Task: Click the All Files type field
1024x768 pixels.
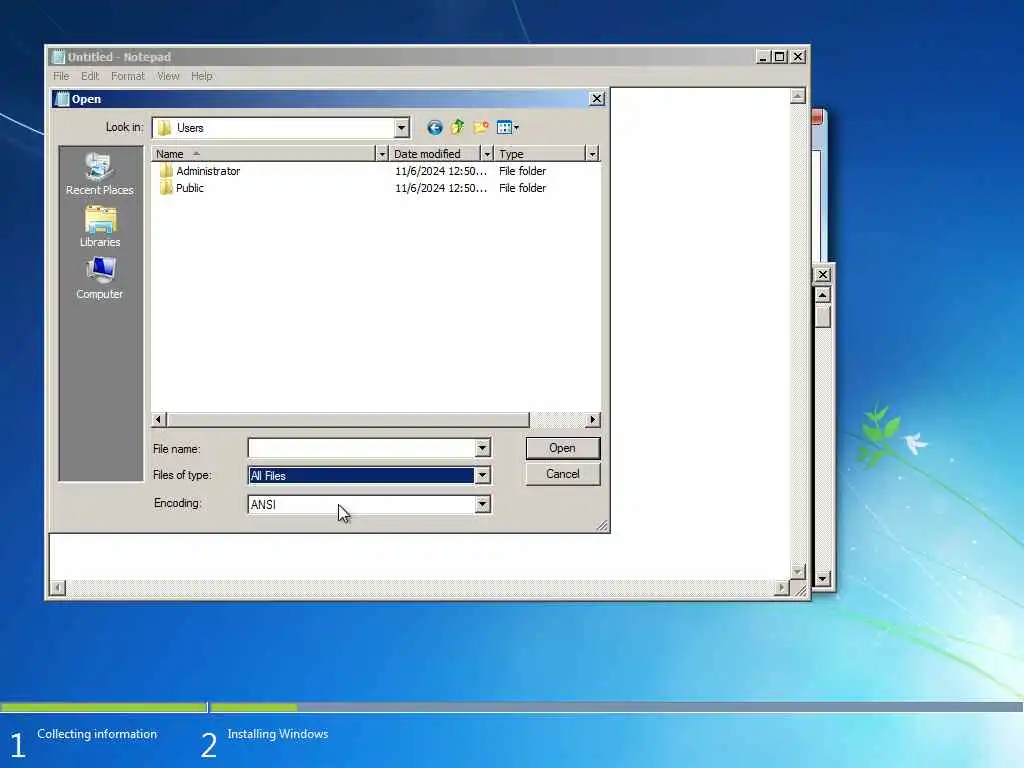Action: point(362,475)
